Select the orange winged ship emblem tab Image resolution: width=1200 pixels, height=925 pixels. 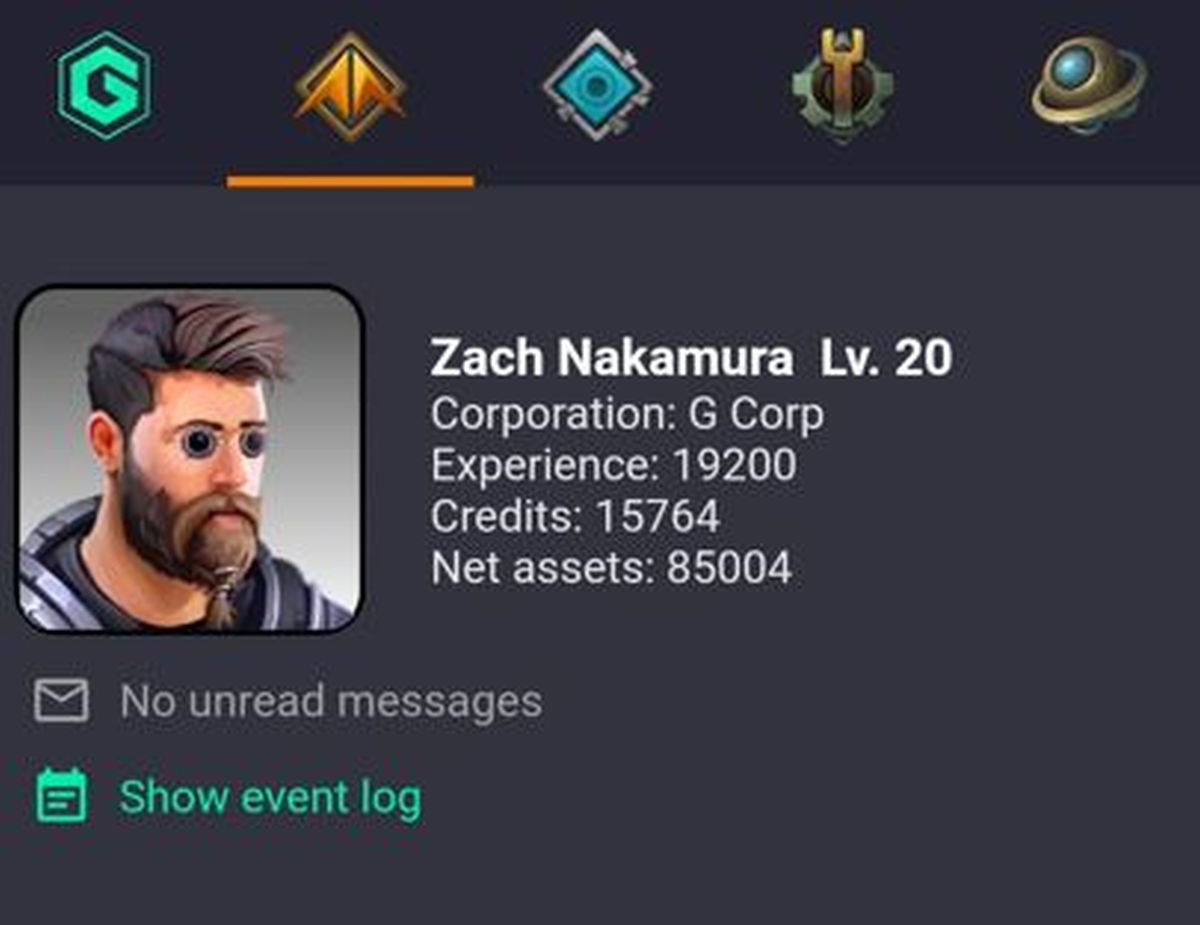[350, 85]
